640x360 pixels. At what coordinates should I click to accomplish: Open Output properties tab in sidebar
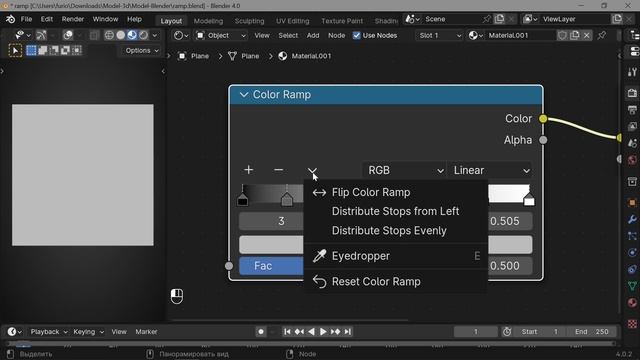(632, 110)
